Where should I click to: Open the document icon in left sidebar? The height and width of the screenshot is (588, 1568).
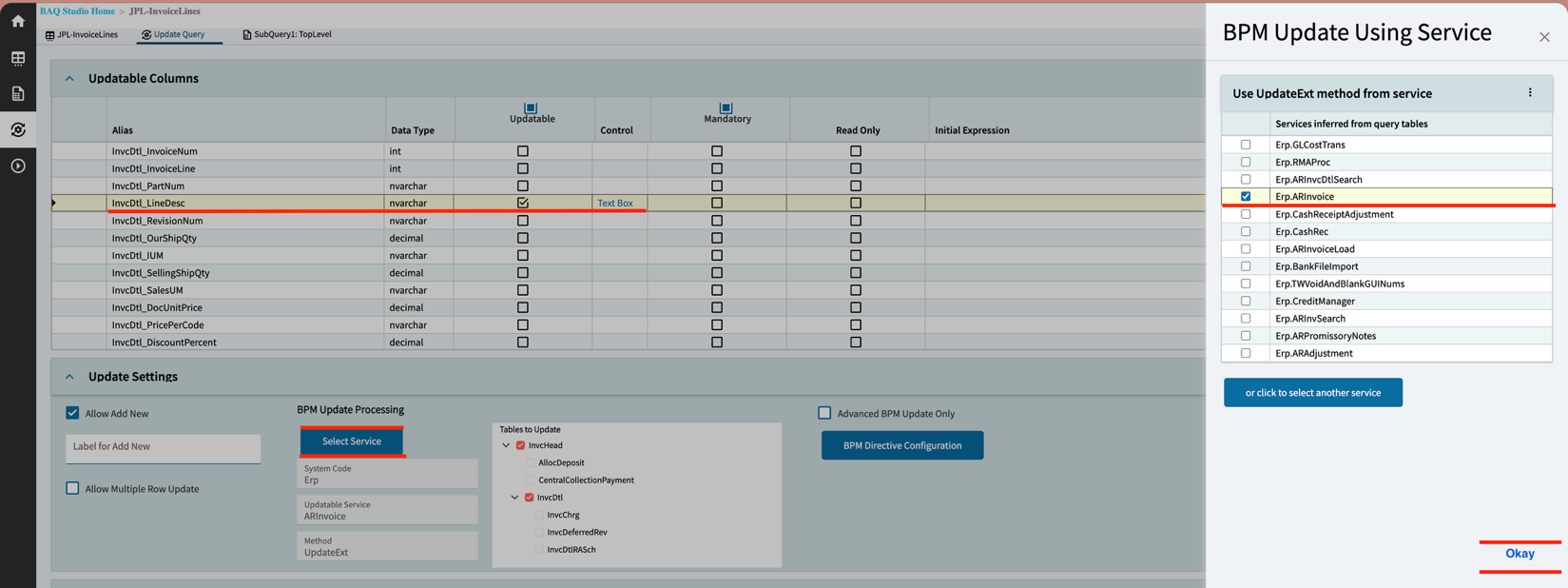tap(18, 93)
